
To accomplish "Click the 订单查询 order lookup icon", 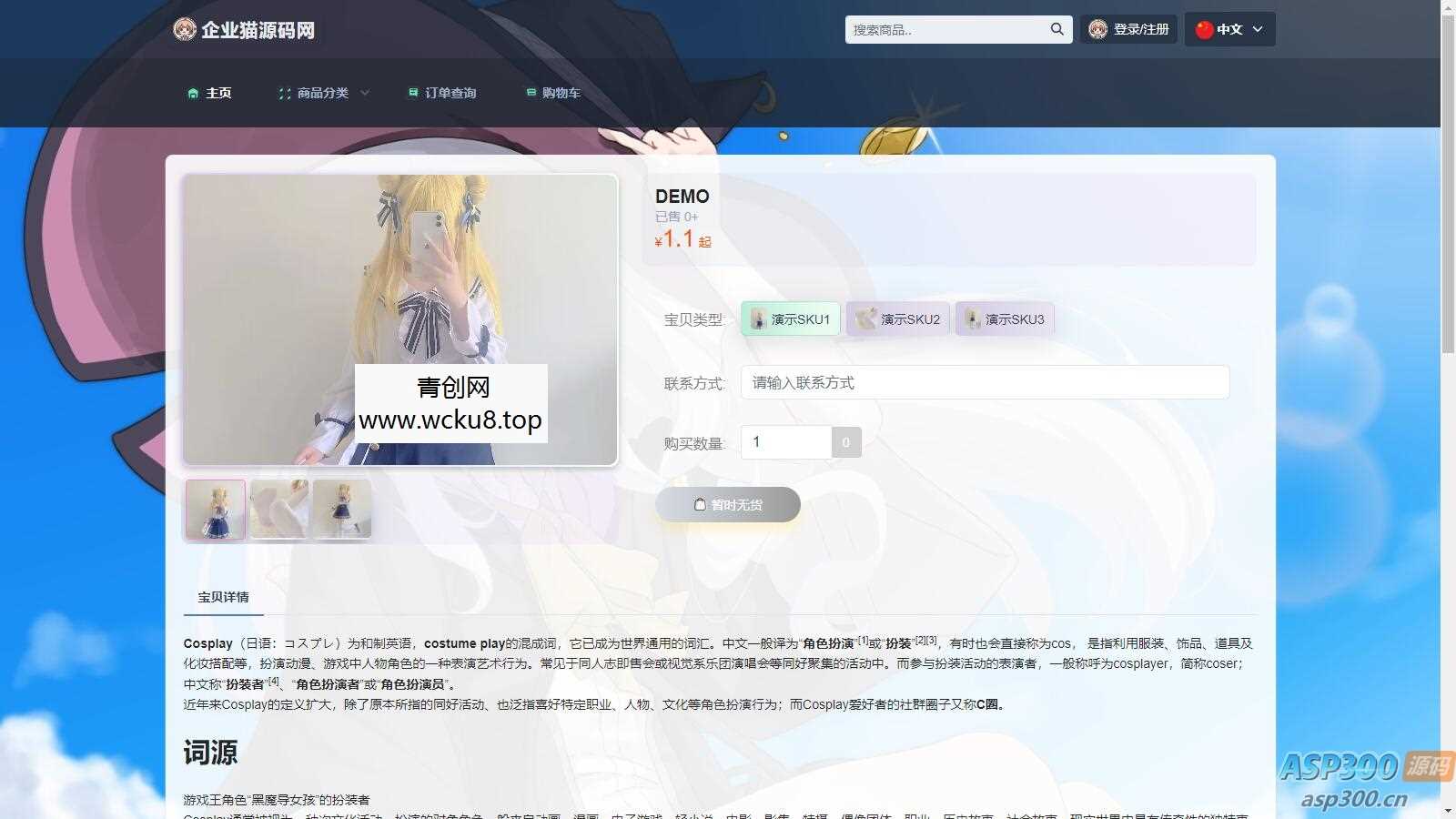I will coord(411,92).
